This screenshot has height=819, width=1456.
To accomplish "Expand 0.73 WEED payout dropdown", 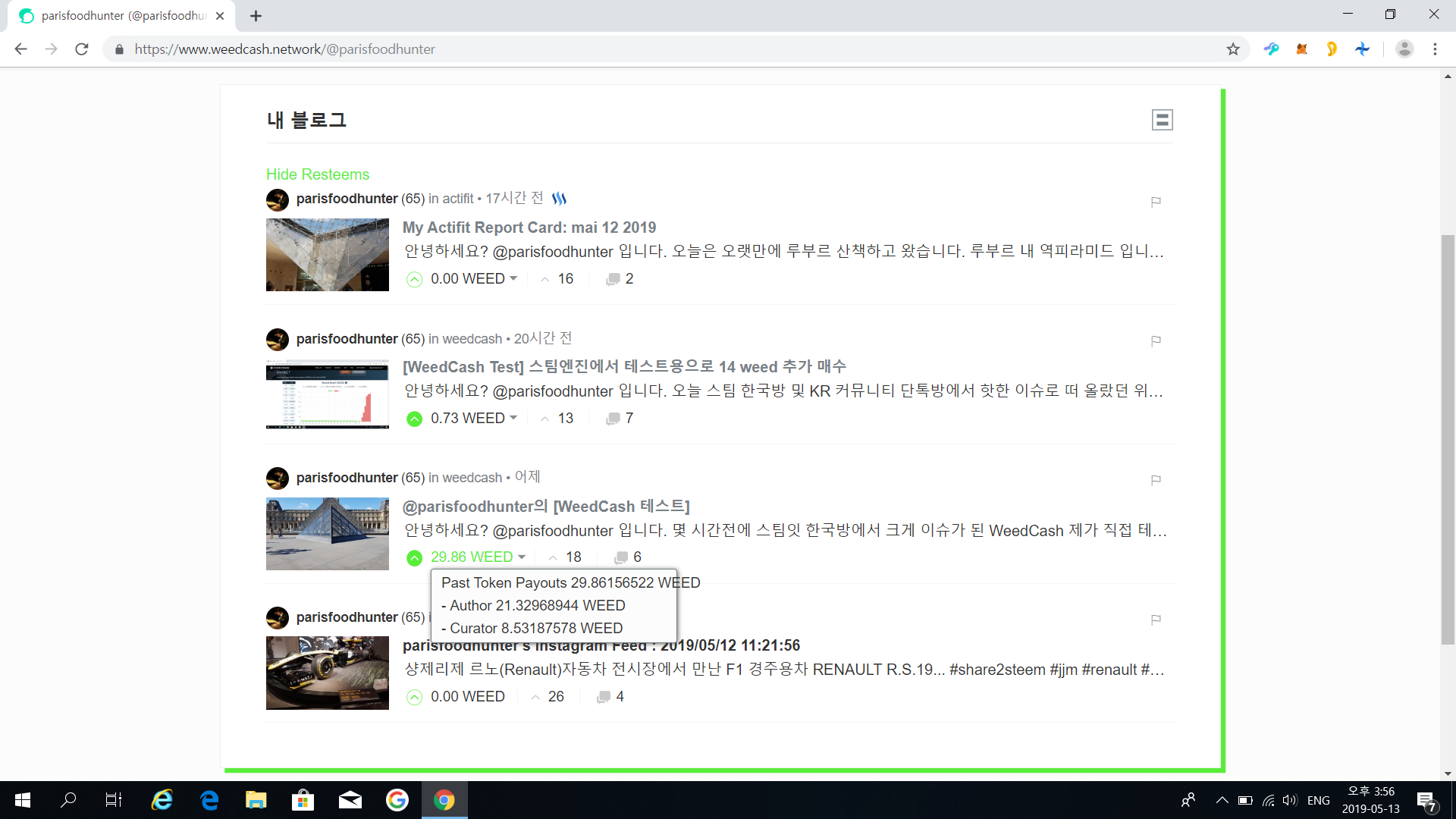I will tap(474, 419).
